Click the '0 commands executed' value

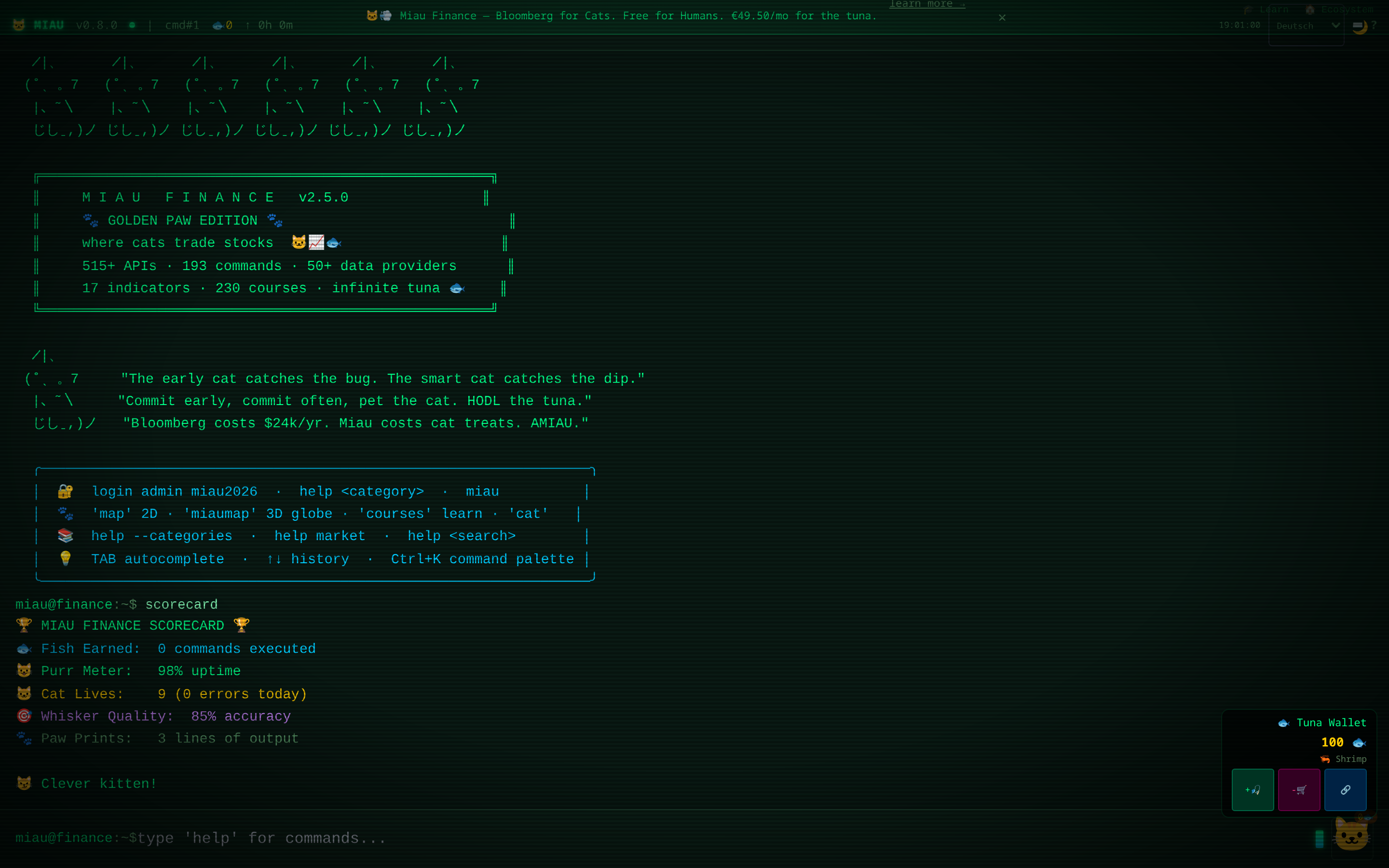click(236, 649)
